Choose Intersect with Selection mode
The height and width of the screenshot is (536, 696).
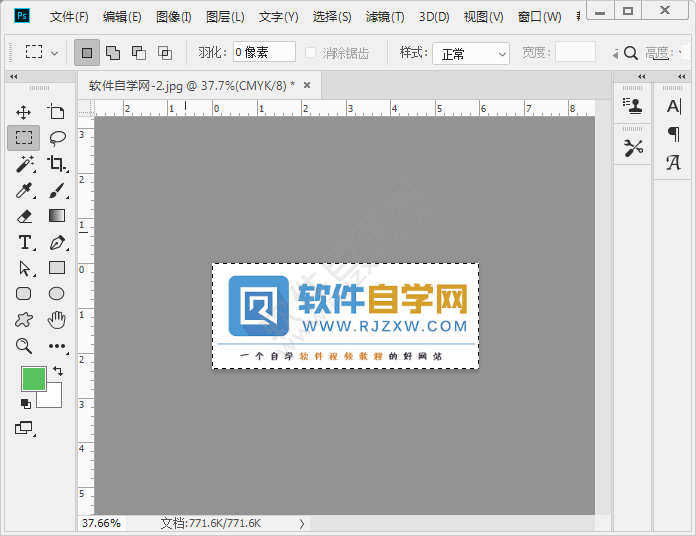[x=165, y=53]
